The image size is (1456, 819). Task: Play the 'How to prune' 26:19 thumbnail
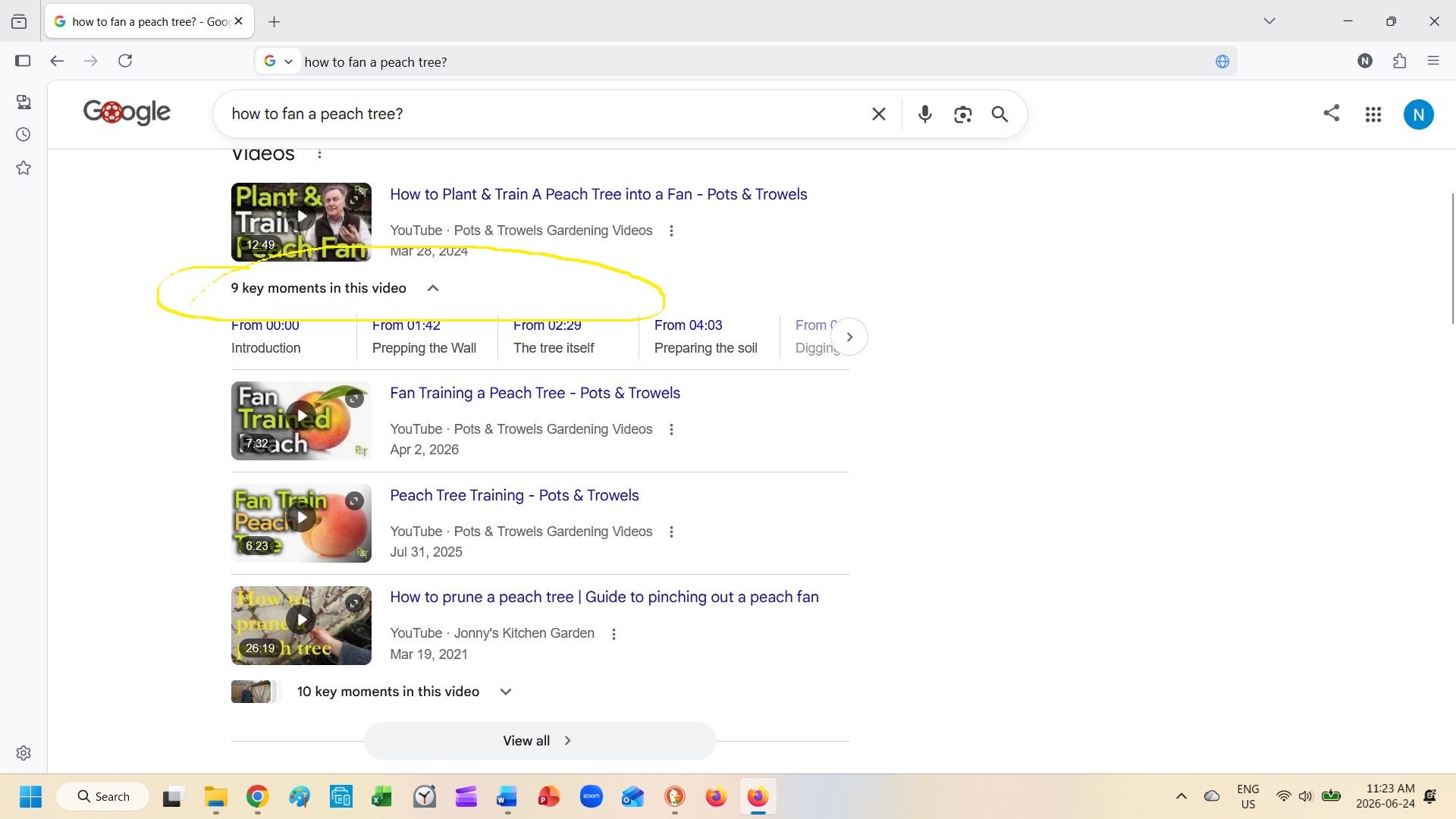pyautogui.click(x=301, y=626)
